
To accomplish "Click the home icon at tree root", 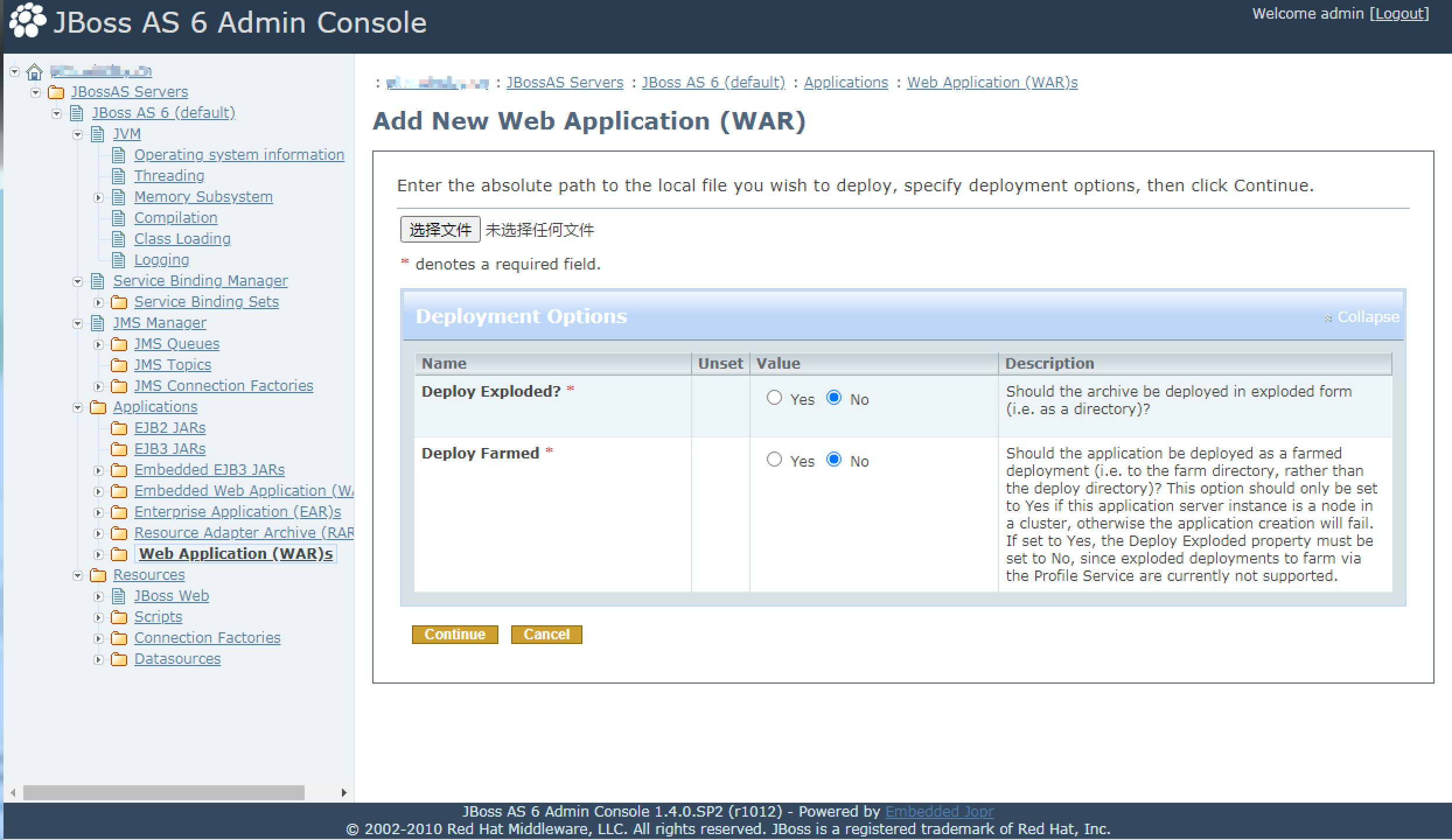I will pyautogui.click(x=34, y=72).
